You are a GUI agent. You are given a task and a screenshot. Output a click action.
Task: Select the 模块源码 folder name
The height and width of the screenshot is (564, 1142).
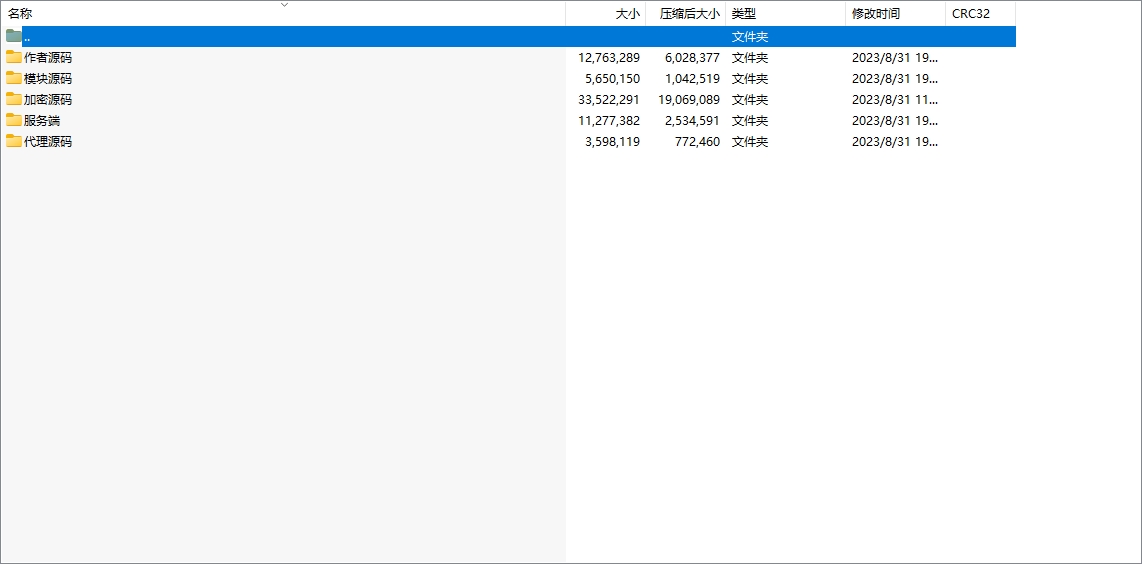click(x=48, y=79)
